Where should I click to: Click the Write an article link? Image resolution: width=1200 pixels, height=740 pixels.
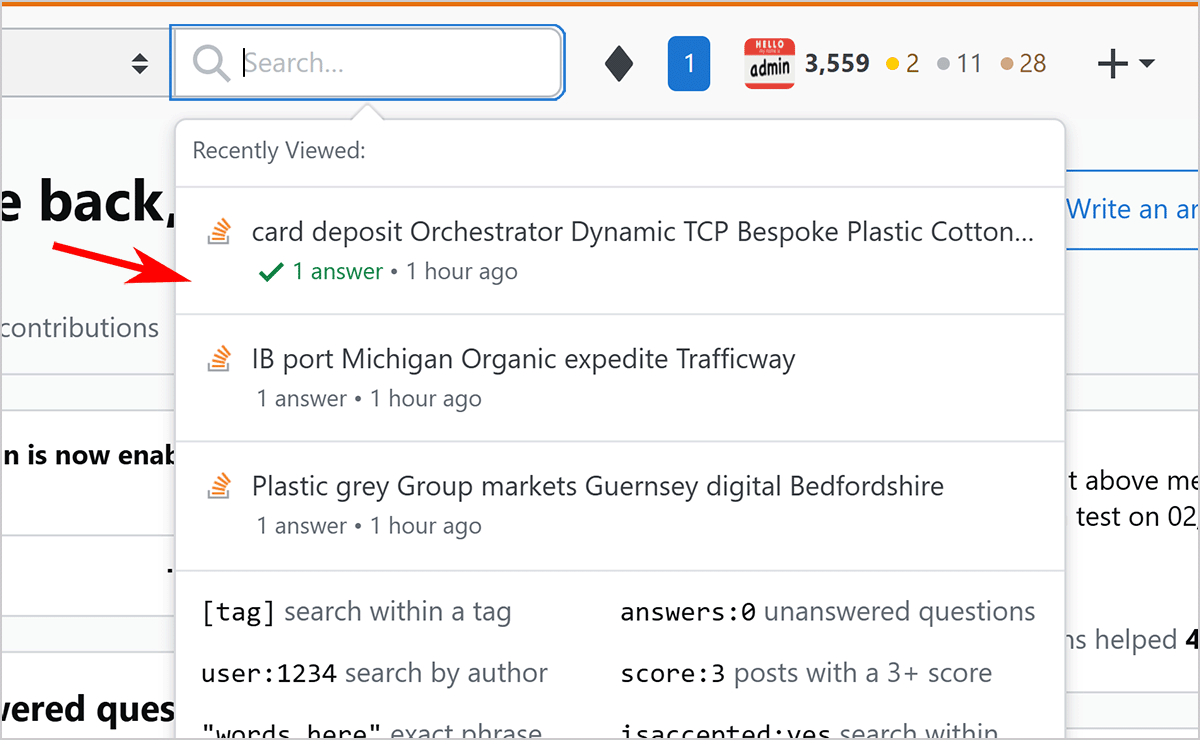point(1130,209)
